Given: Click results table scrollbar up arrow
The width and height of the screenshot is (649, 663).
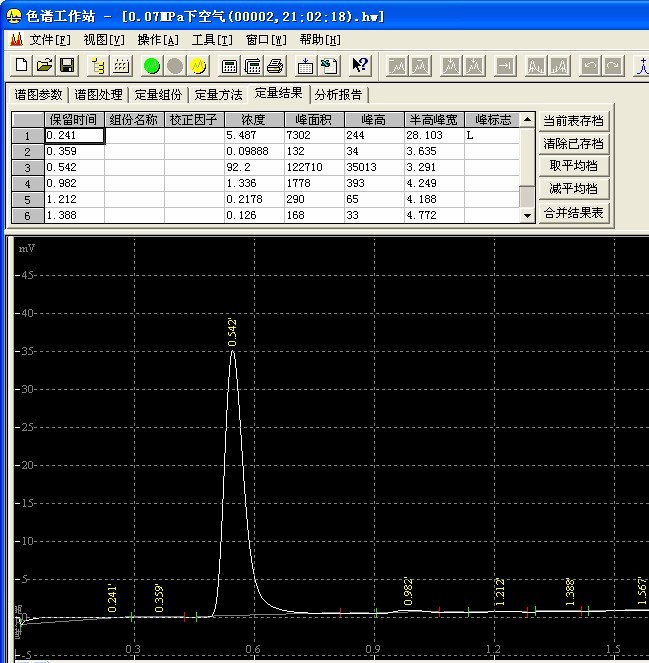Looking at the screenshot, I should coord(528,120).
